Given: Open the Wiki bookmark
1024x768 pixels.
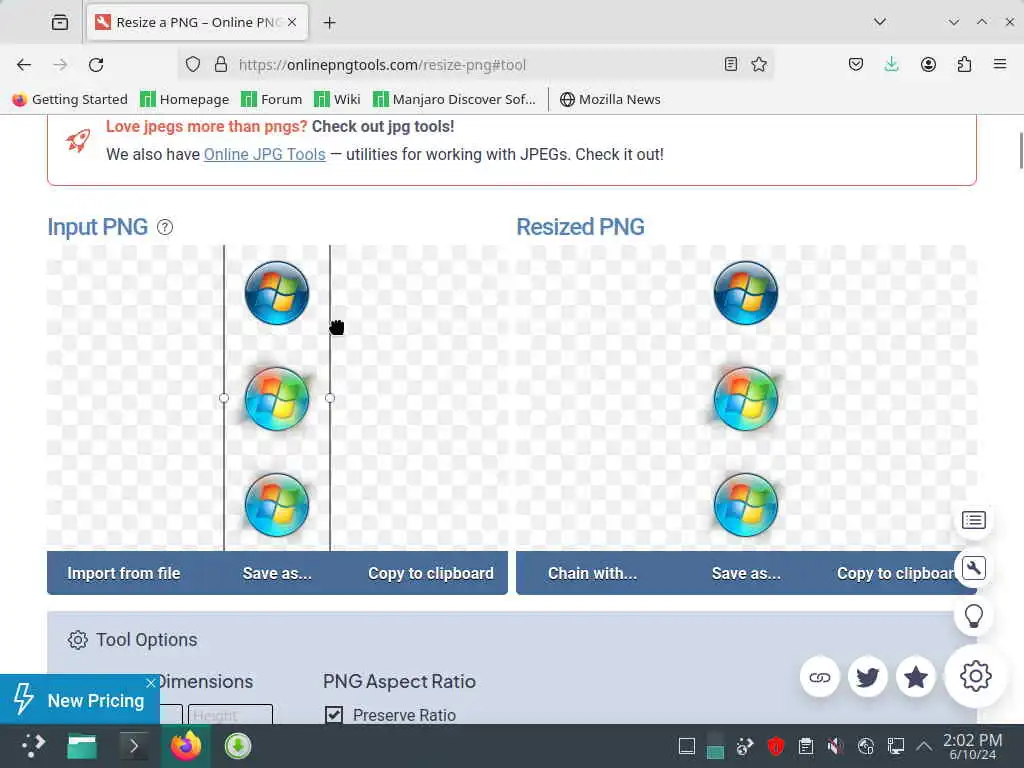Looking at the screenshot, I should 337,99.
